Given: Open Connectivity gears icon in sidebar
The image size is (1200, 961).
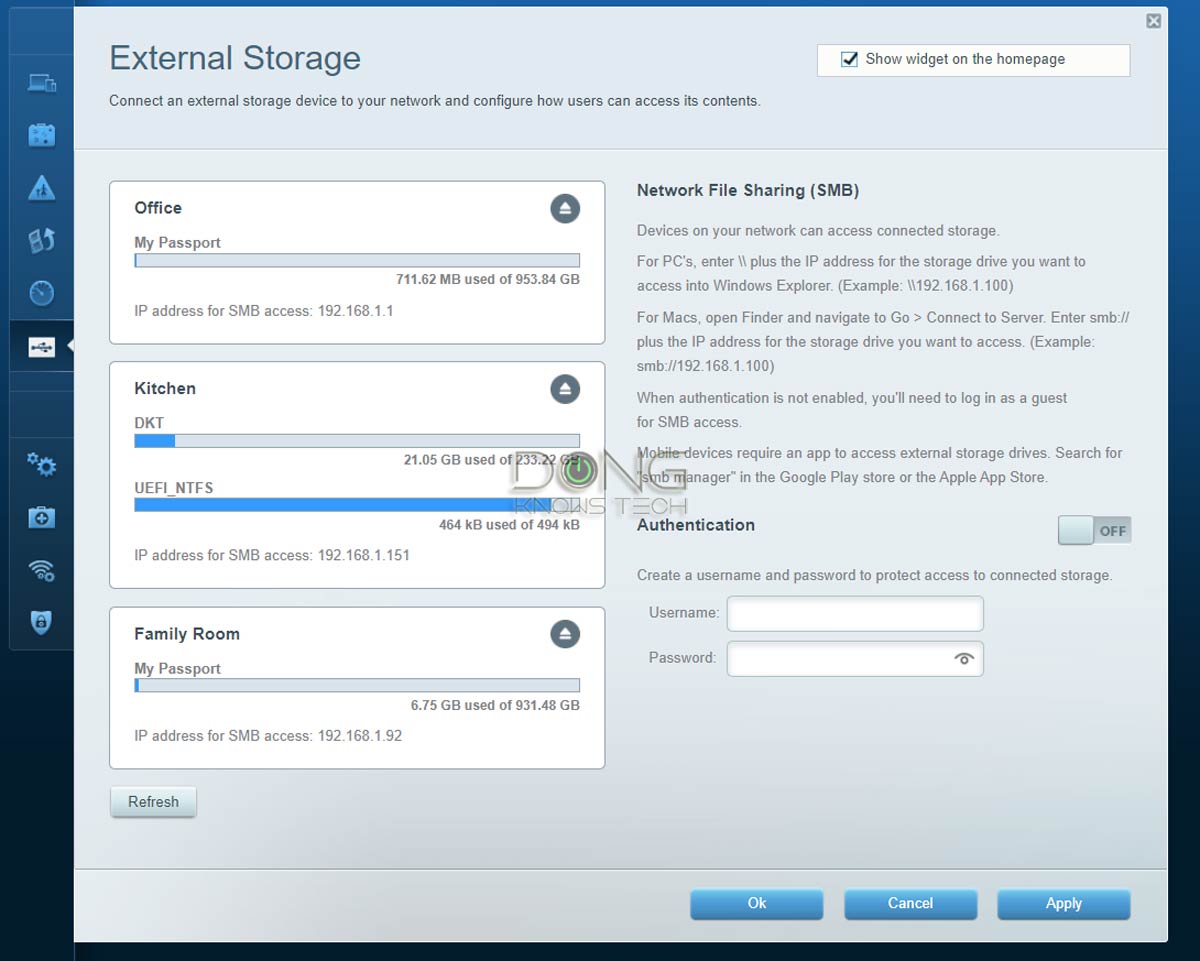Looking at the screenshot, I should tap(41, 464).
